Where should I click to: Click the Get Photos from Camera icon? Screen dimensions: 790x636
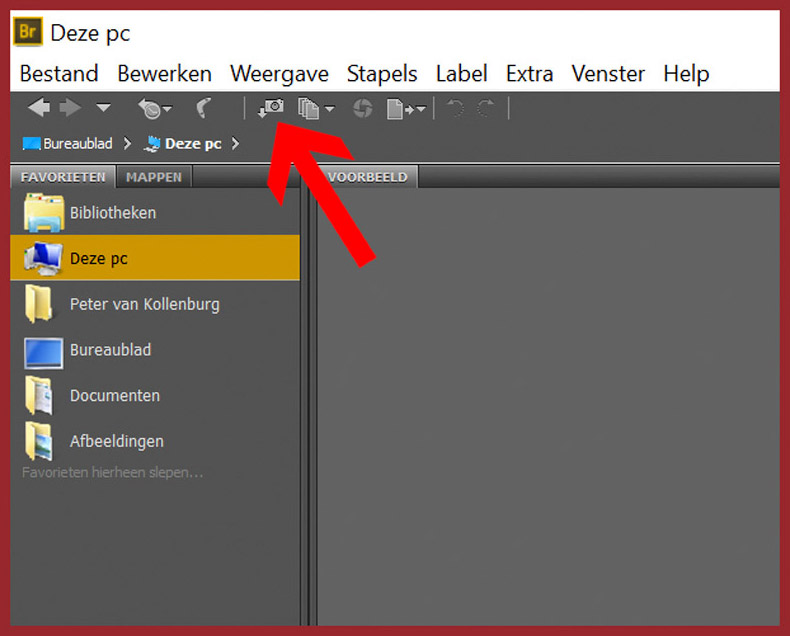[x=271, y=108]
